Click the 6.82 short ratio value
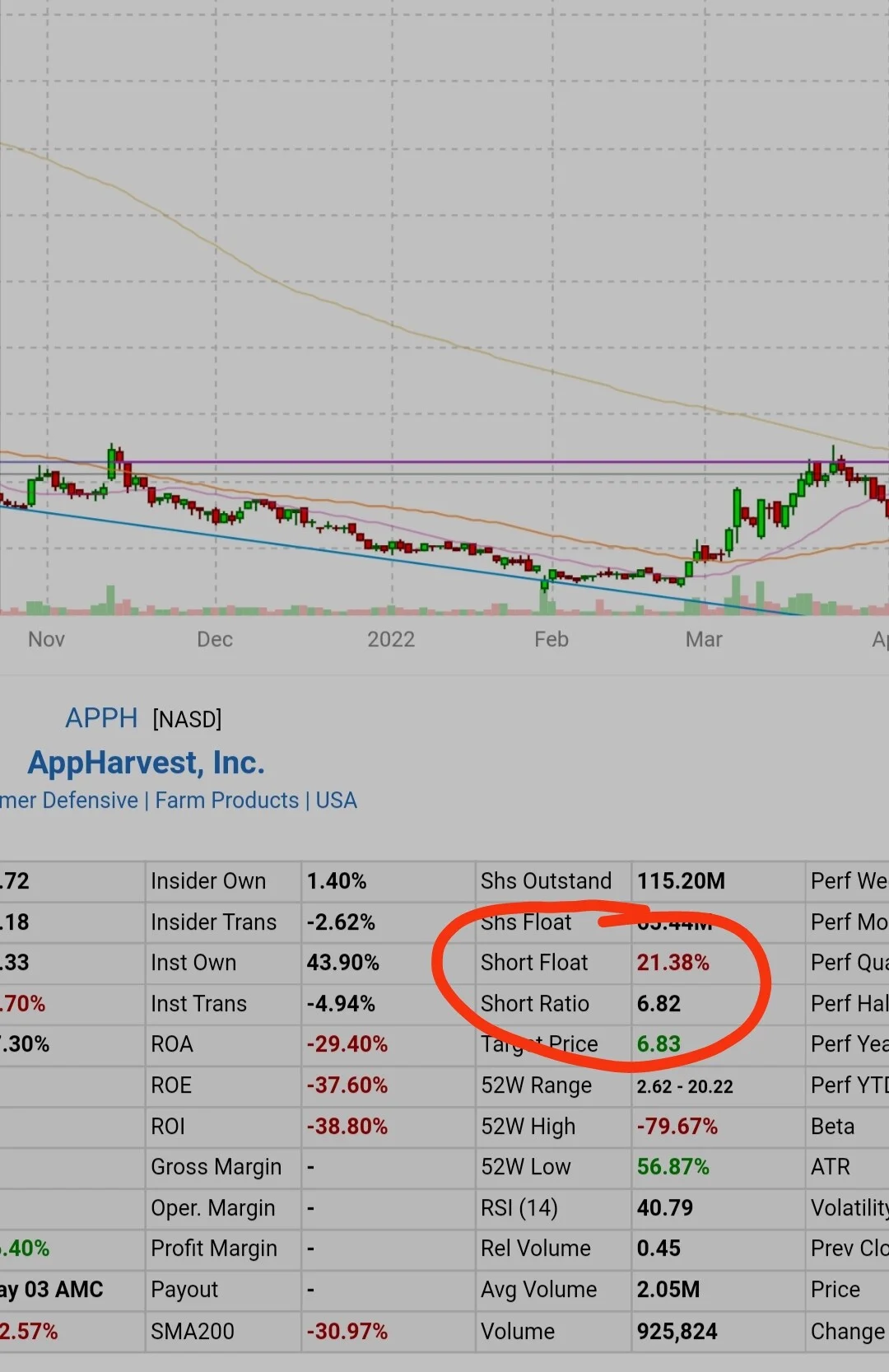The width and height of the screenshot is (889, 1372). point(659,1004)
